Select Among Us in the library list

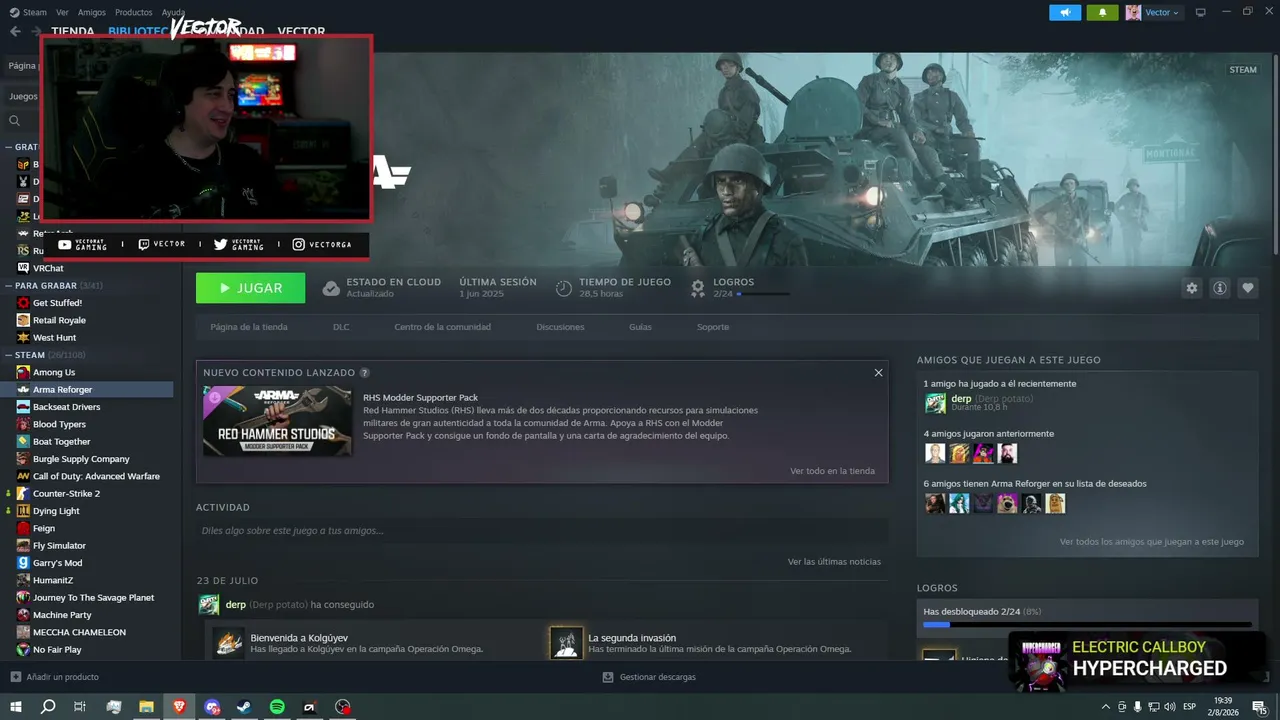(x=54, y=372)
